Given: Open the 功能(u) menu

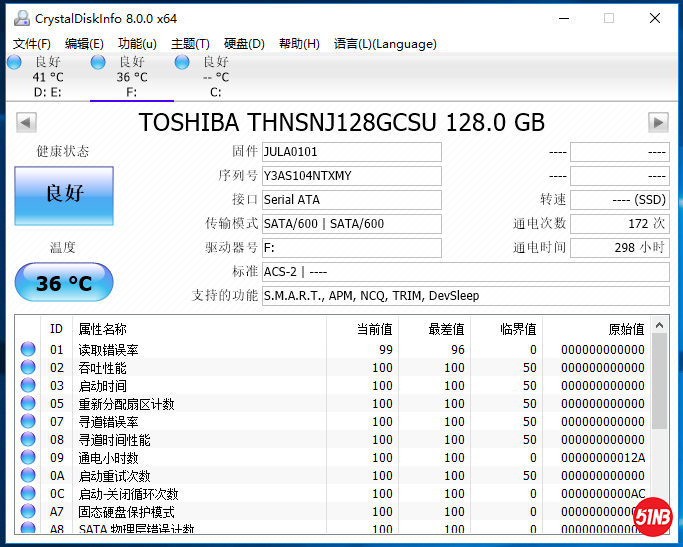Looking at the screenshot, I should click(137, 44).
